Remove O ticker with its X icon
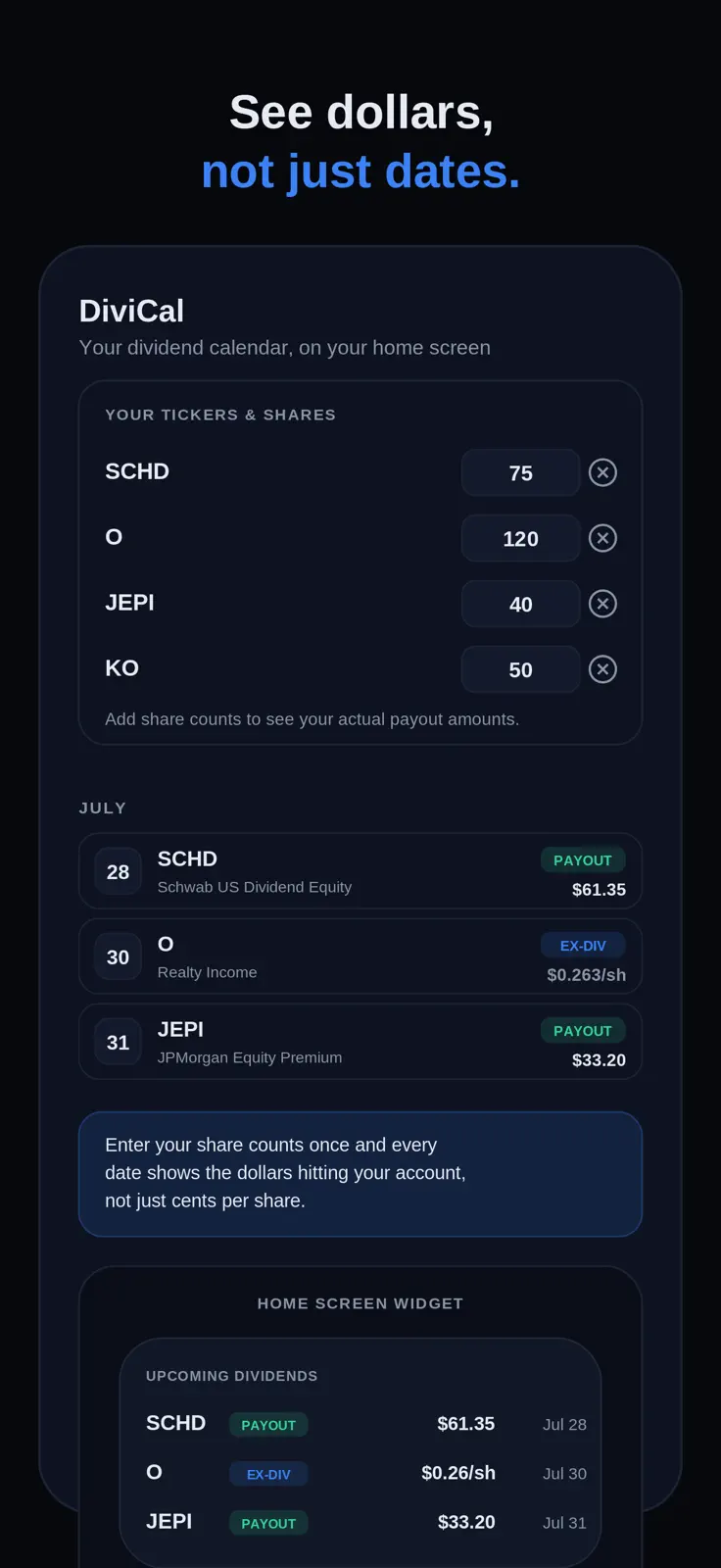 coord(602,538)
